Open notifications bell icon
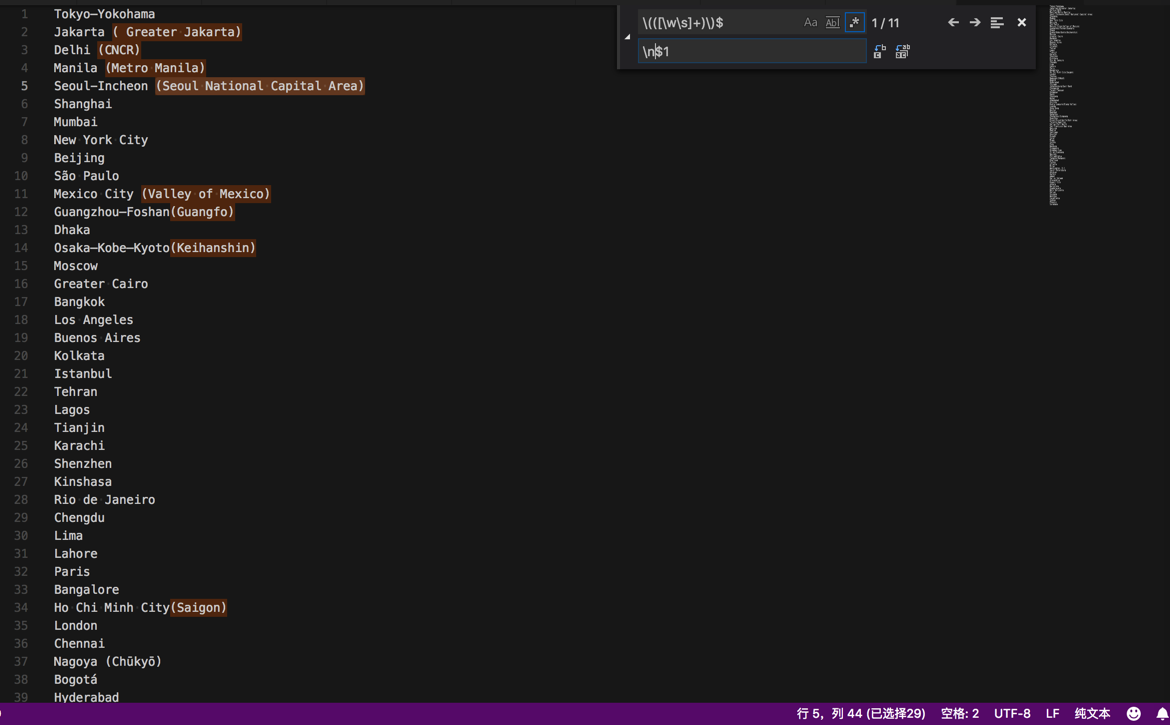The height and width of the screenshot is (725, 1170). 1161,714
